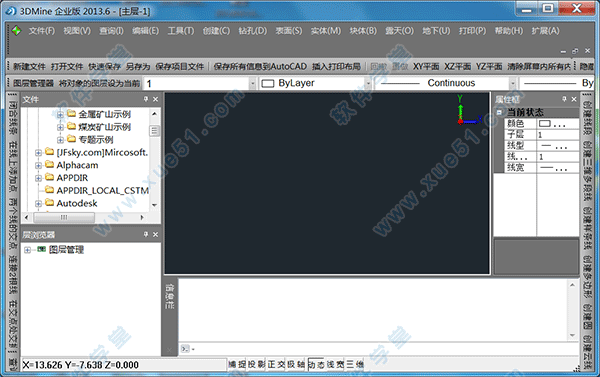Toggle 动态 mode in status bar

tap(316, 364)
